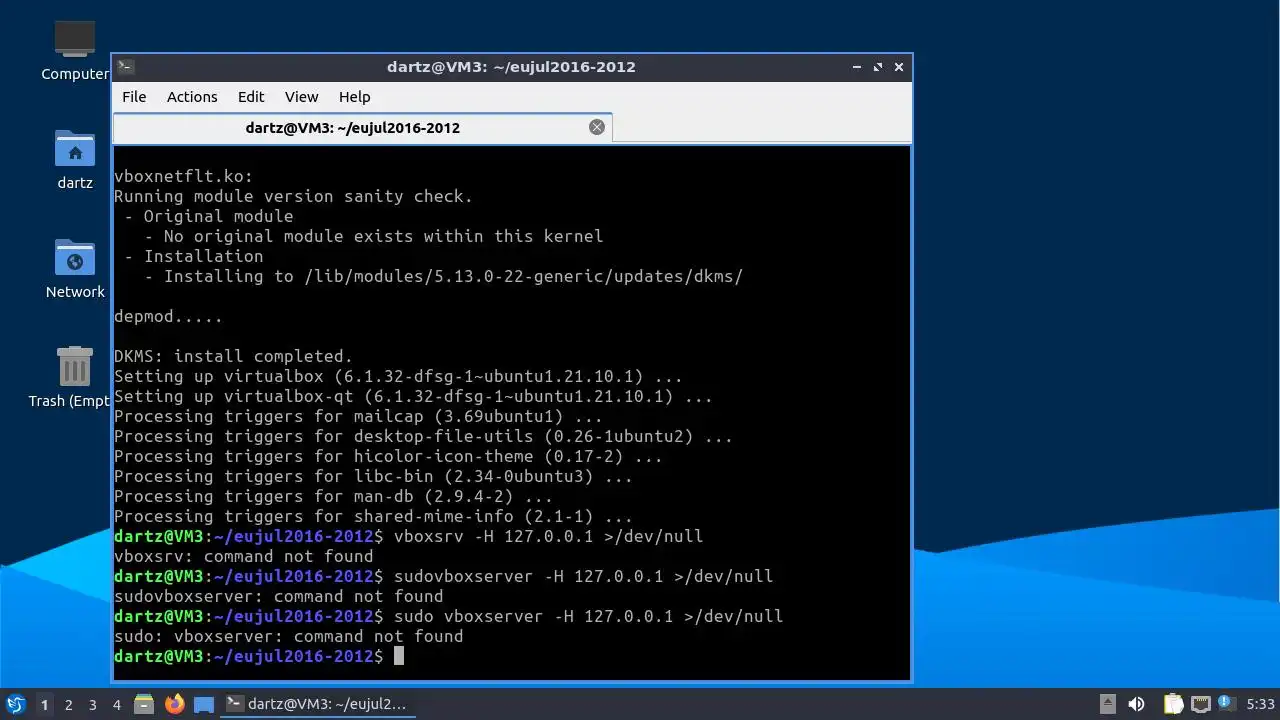Open the volume control icon
The height and width of the screenshot is (720, 1280).
click(1136, 704)
